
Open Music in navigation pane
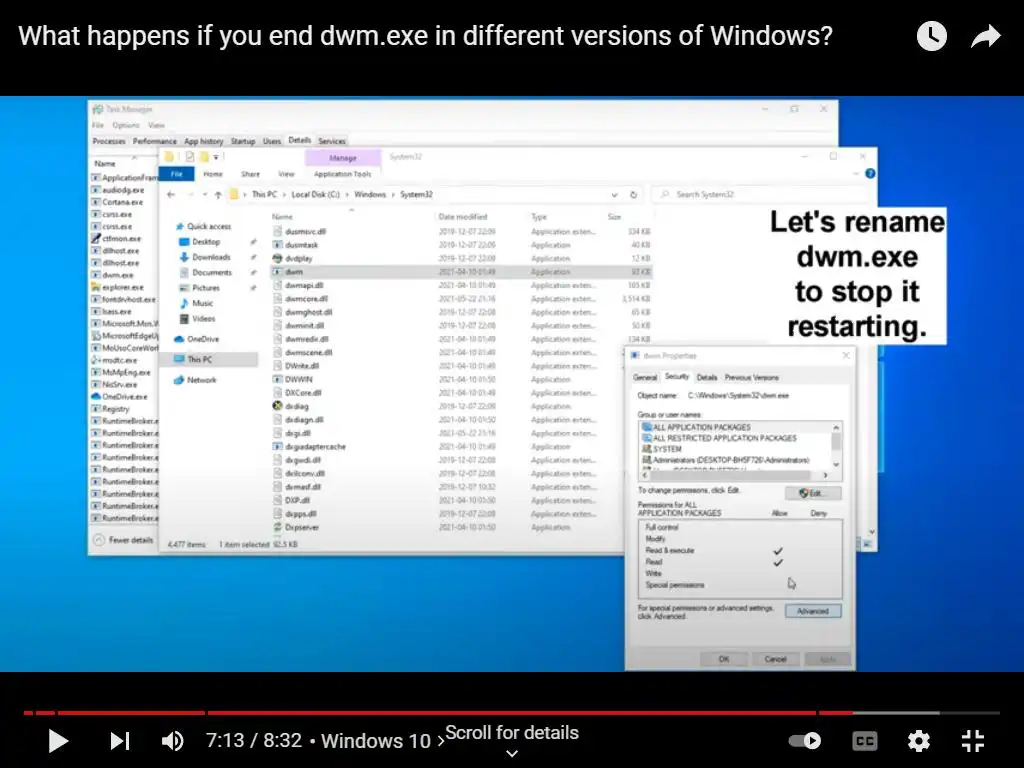pos(202,303)
